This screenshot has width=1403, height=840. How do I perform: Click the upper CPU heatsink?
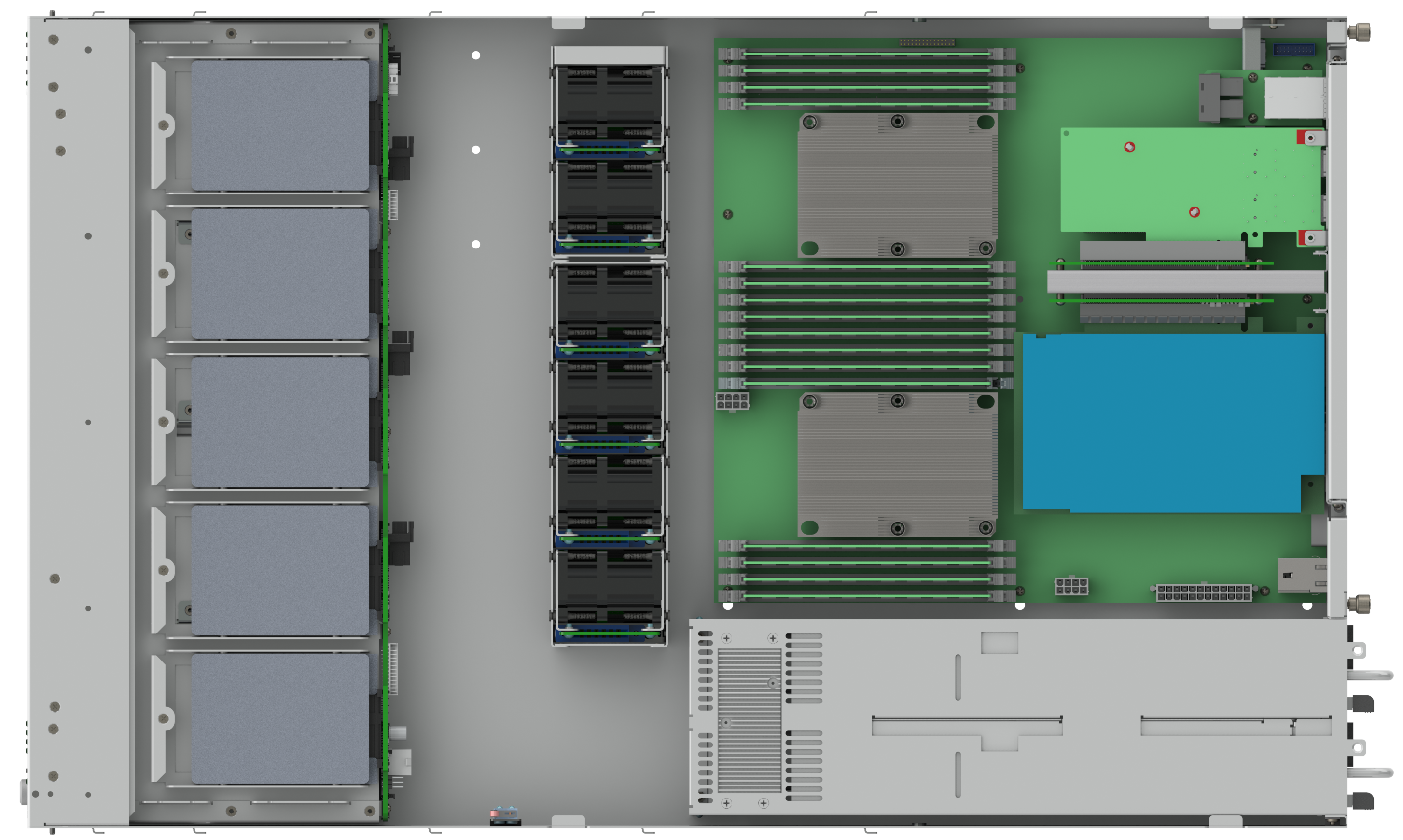tap(897, 185)
